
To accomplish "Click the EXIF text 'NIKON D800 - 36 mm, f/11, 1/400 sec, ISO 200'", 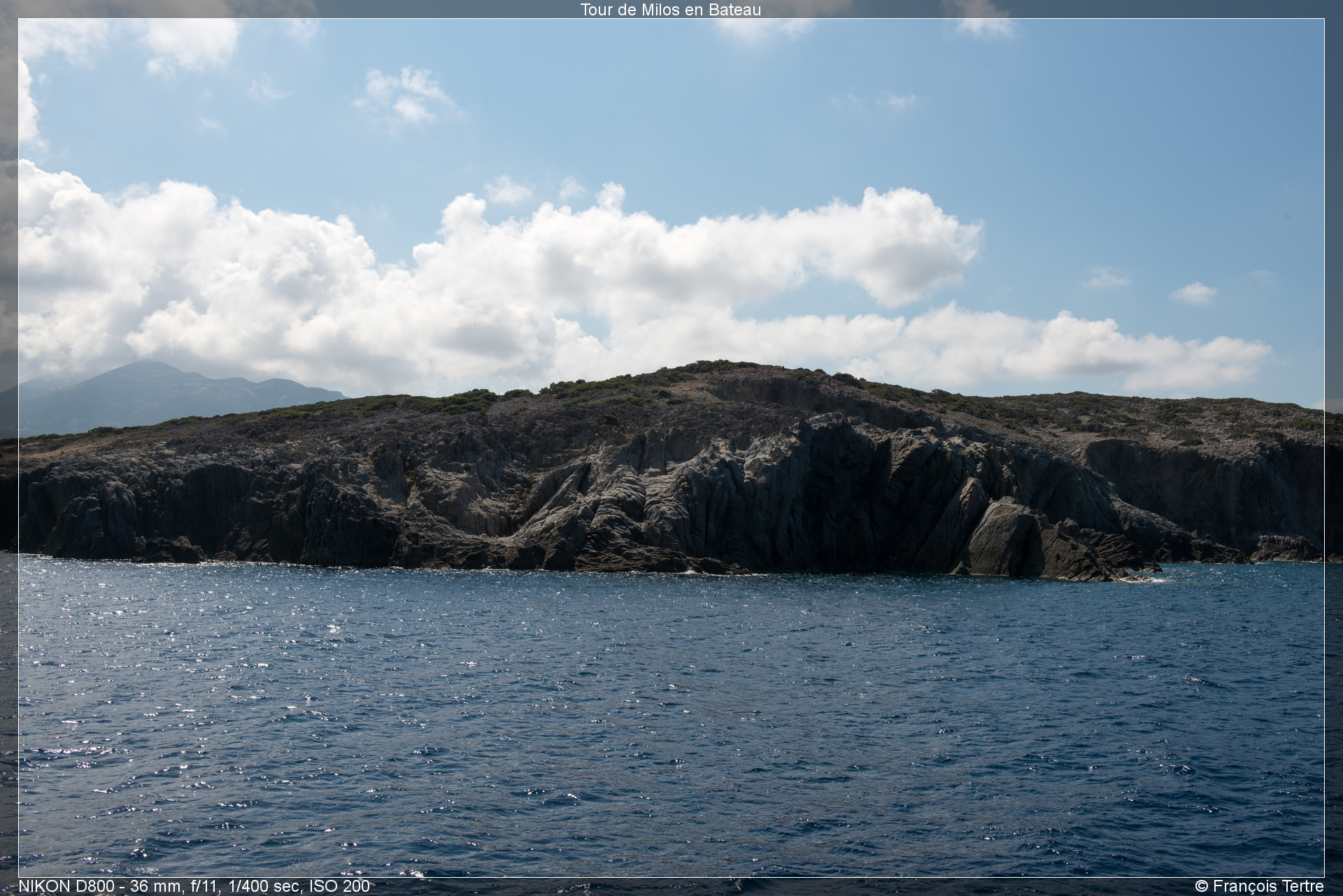I will [194, 886].
